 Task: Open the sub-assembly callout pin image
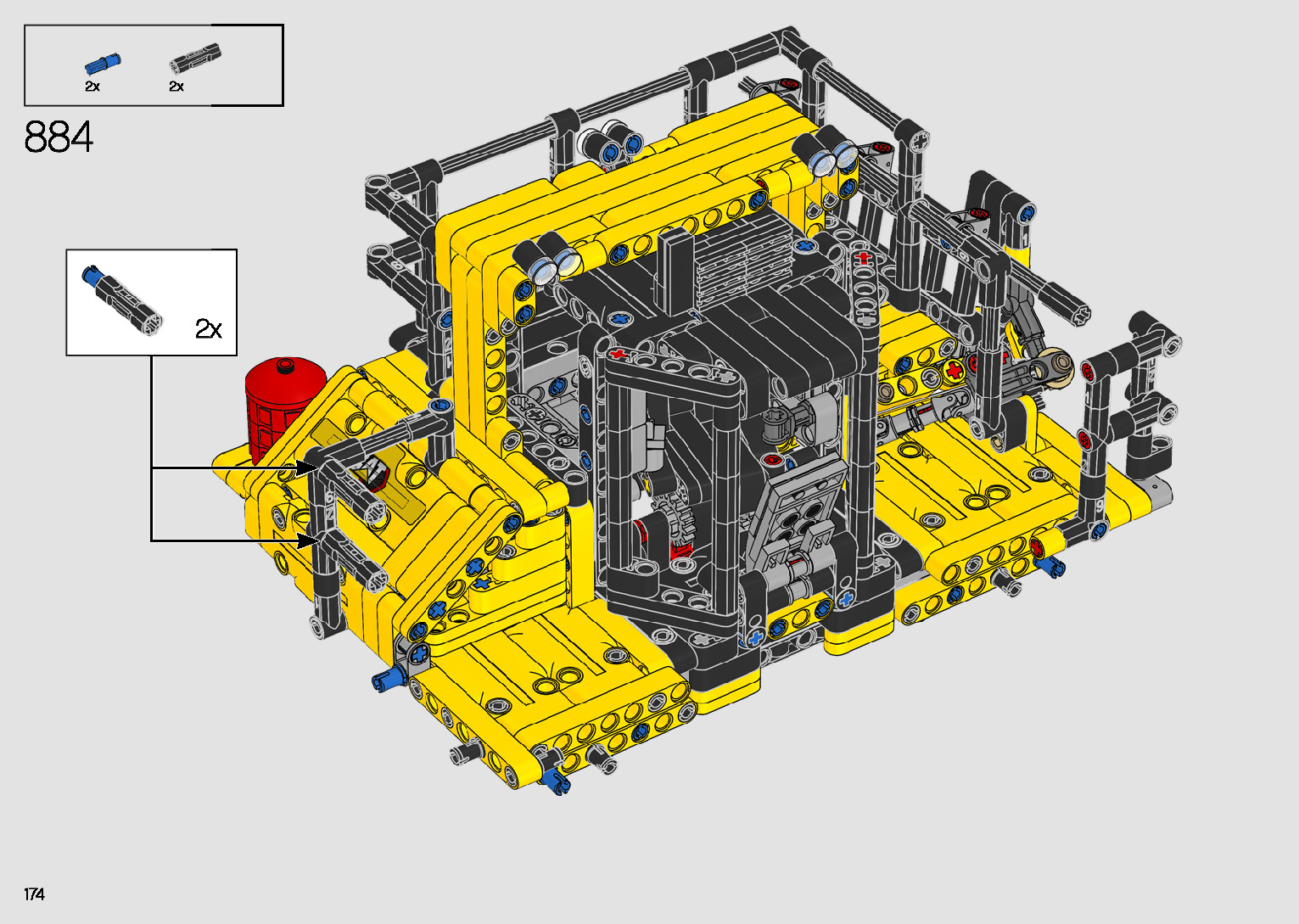[121, 301]
